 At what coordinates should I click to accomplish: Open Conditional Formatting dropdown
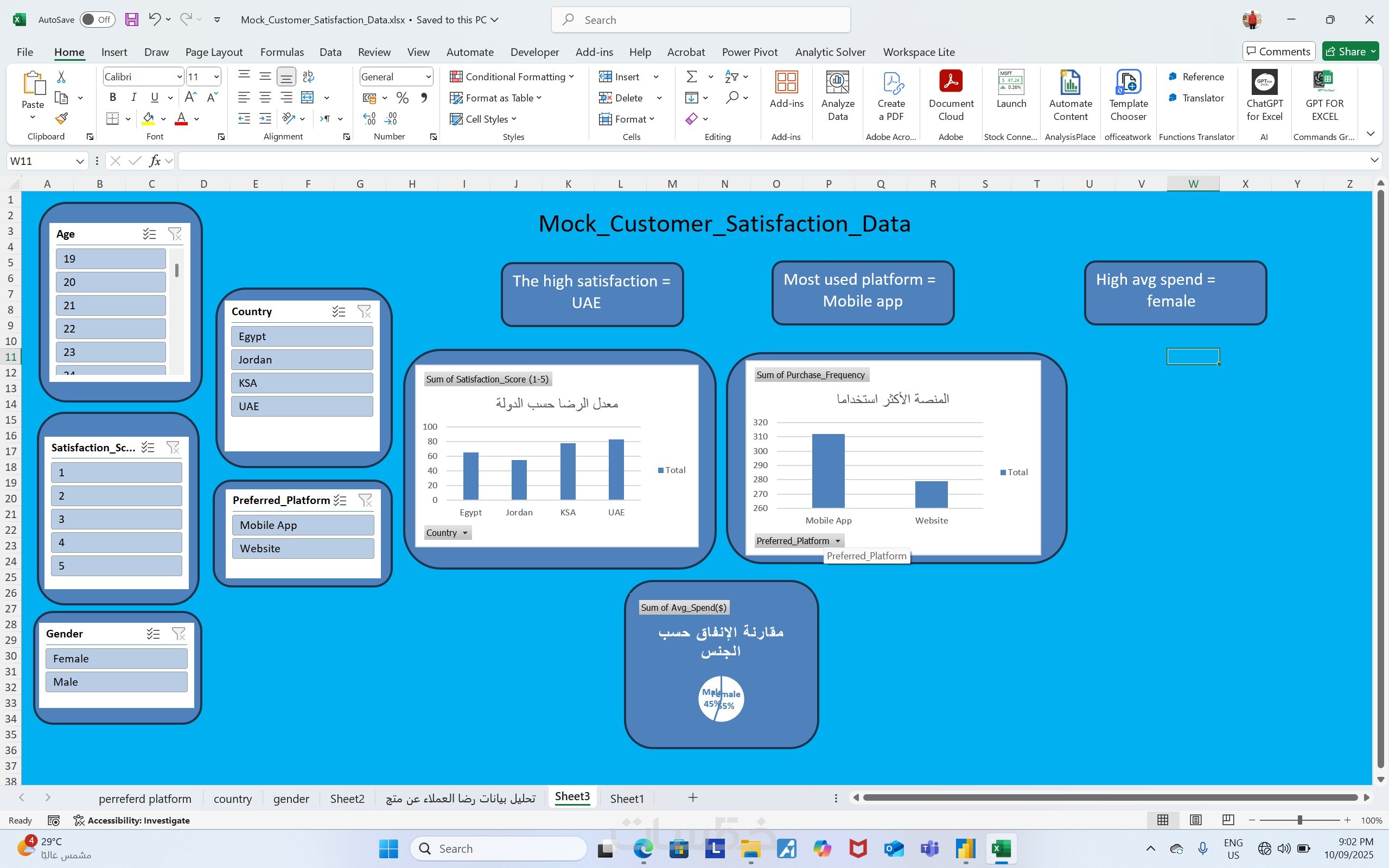(x=513, y=76)
